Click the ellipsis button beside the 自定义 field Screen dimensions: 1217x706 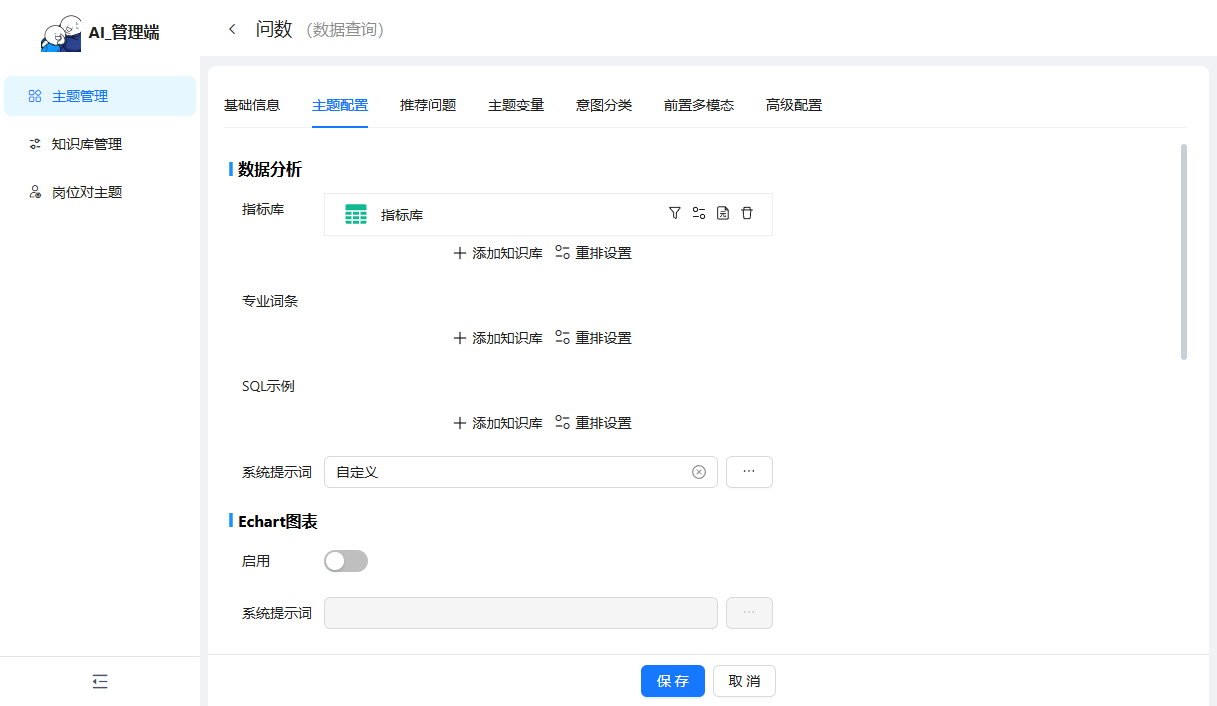pyautogui.click(x=749, y=472)
